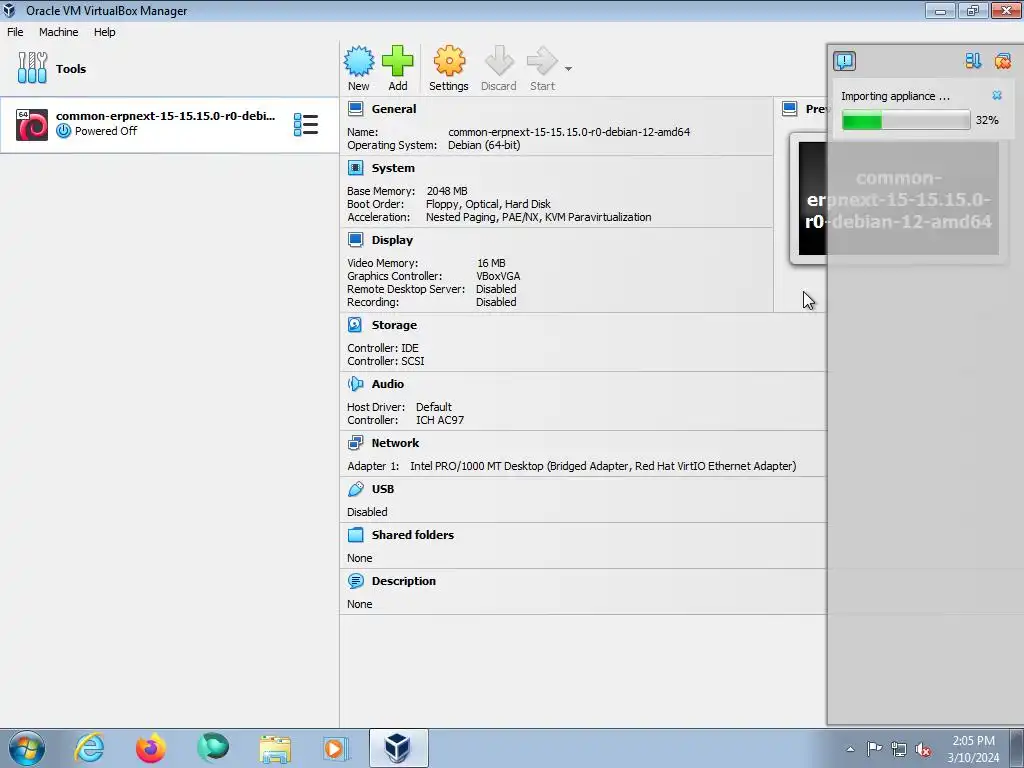Image resolution: width=1024 pixels, height=768 pixels.
Task: Click the Powered Off status text
Action: click(106, 131)
